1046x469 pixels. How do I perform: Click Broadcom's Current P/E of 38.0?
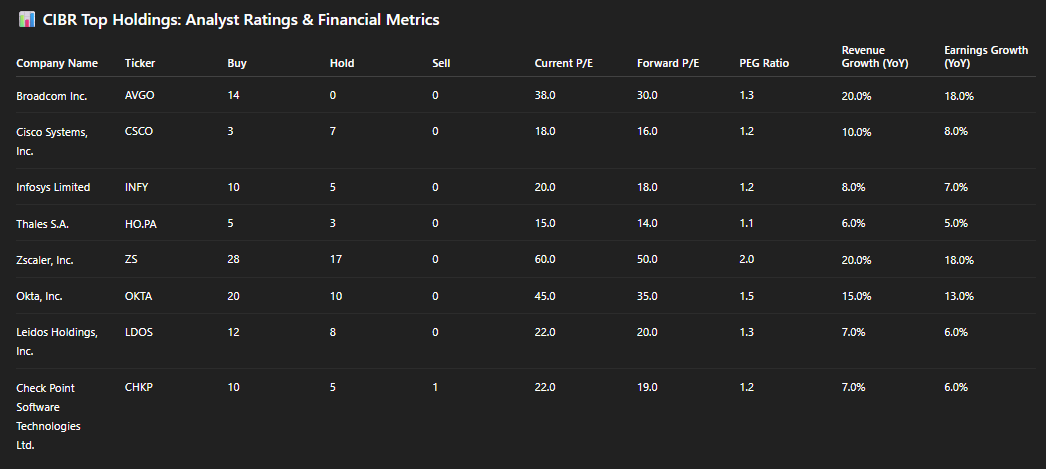coord(545,95)
